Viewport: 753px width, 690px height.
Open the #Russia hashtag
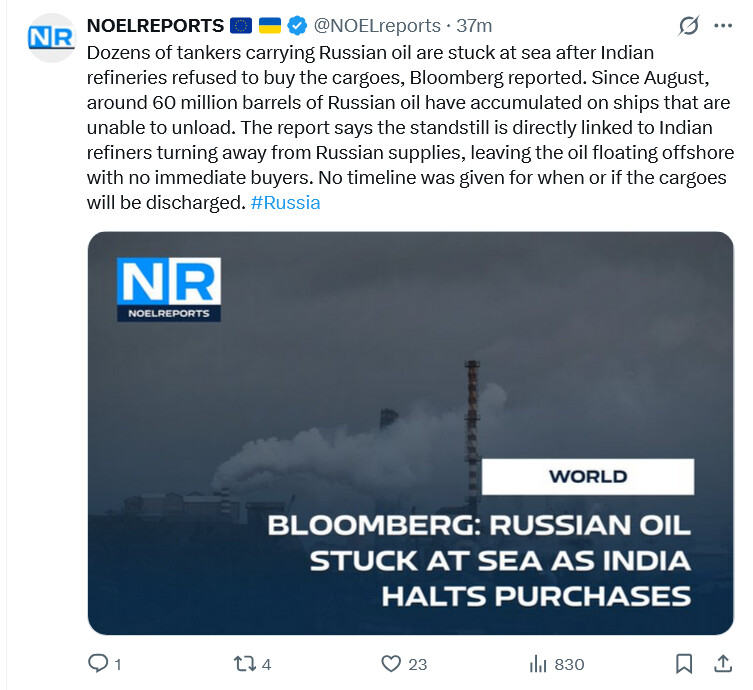tap(286, 202)
